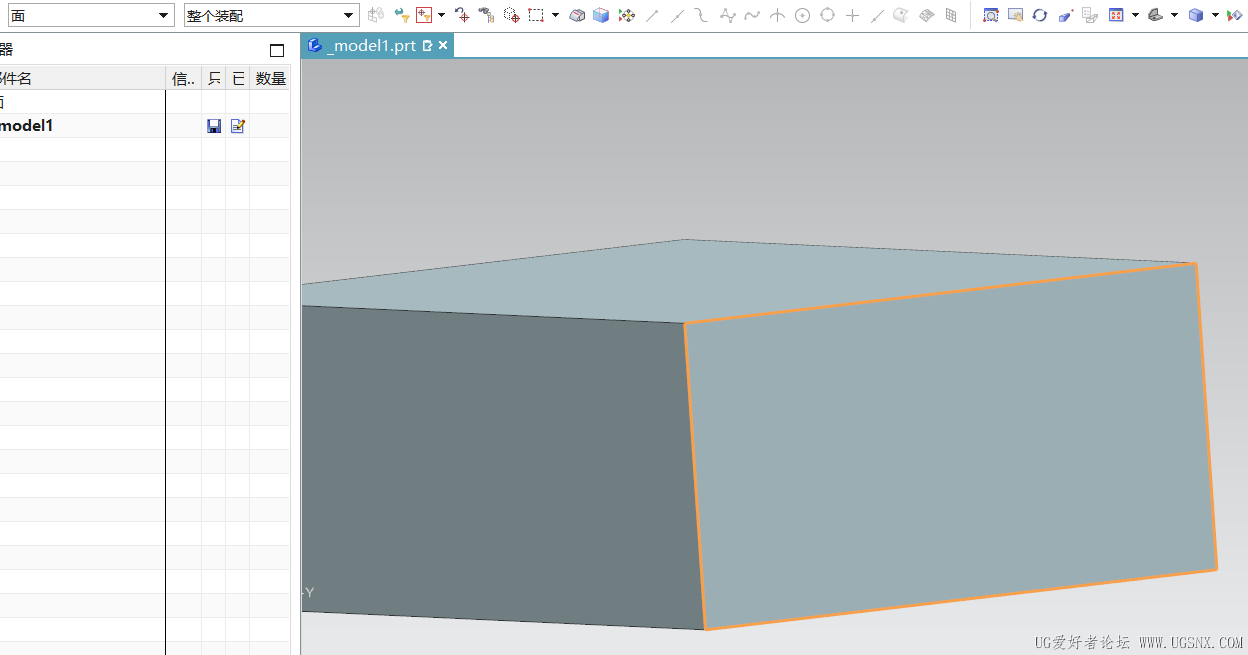Select the pan view hand icon

(x=1015, y=15)
